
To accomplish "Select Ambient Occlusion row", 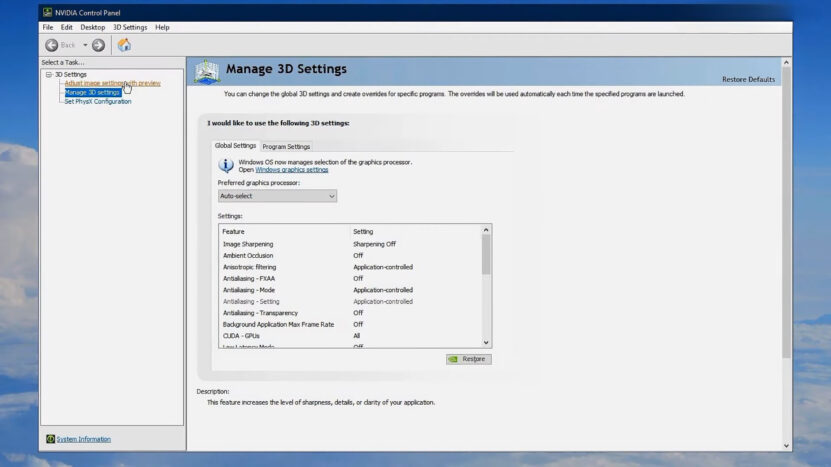I will point(350,255).
